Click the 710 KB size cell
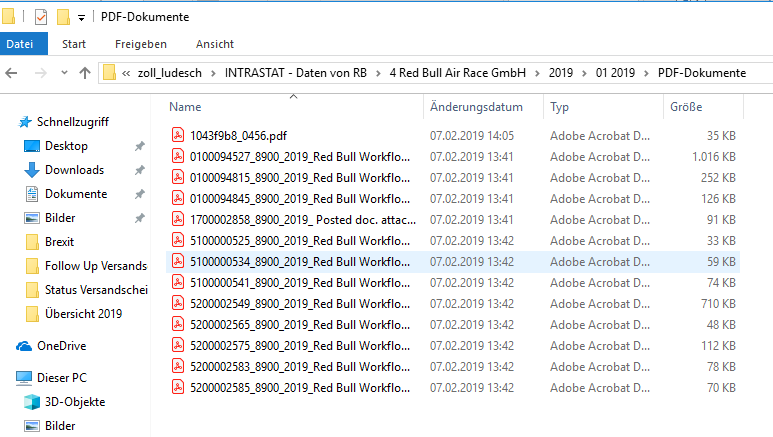Image resolution: width=773 pixels, height=437 pixels. (x=718, y=304)
